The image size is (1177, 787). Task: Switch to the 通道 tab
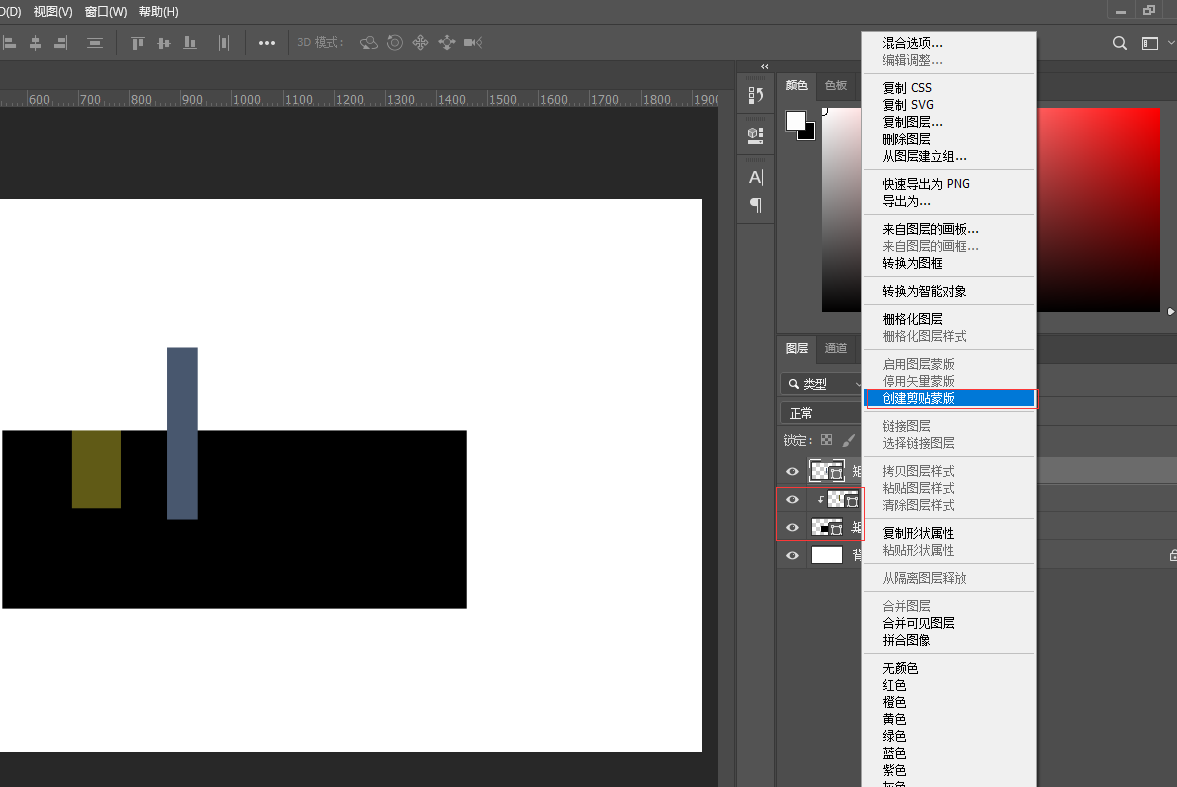(x=836, y=348)
